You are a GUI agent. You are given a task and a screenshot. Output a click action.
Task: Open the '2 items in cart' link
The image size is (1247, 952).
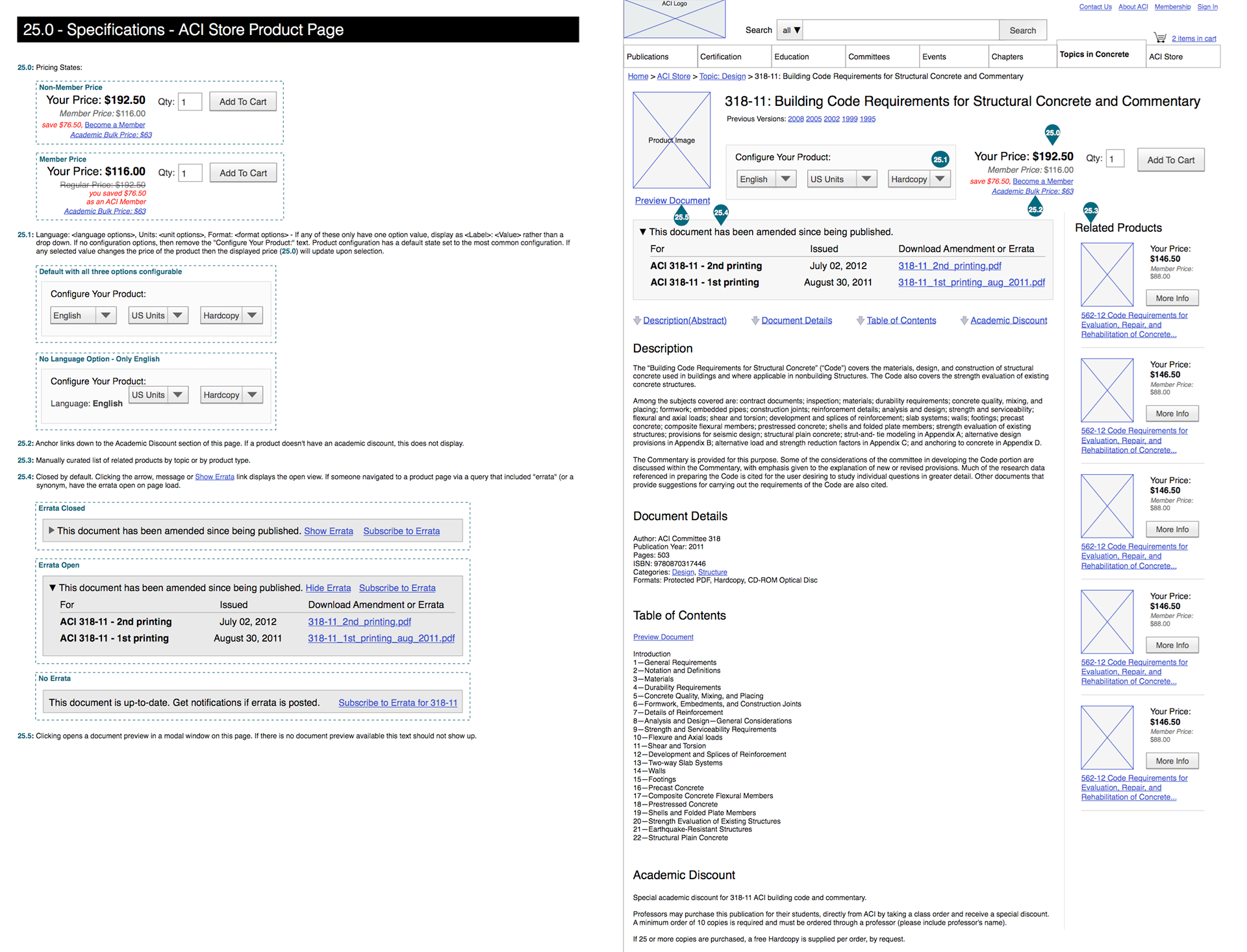(1194, 38)
